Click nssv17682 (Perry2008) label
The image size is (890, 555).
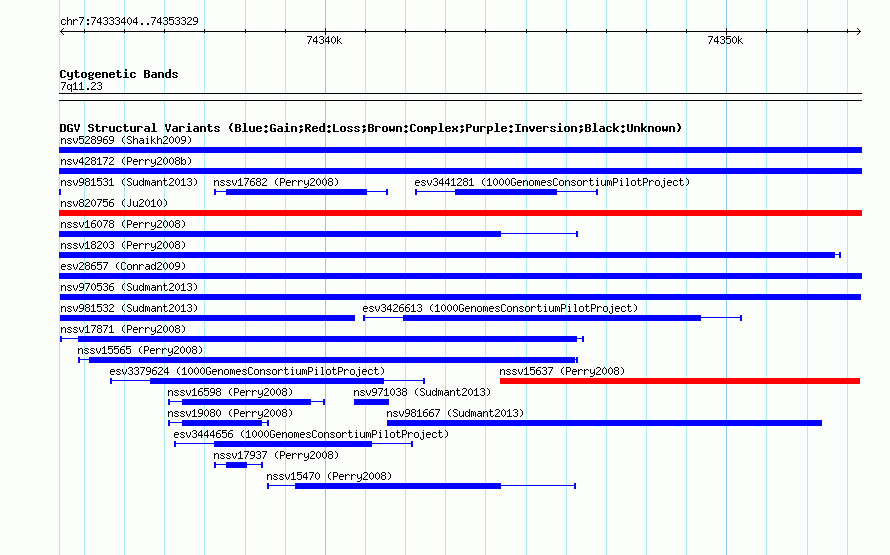pyautogui.click(x=276, y=182)
